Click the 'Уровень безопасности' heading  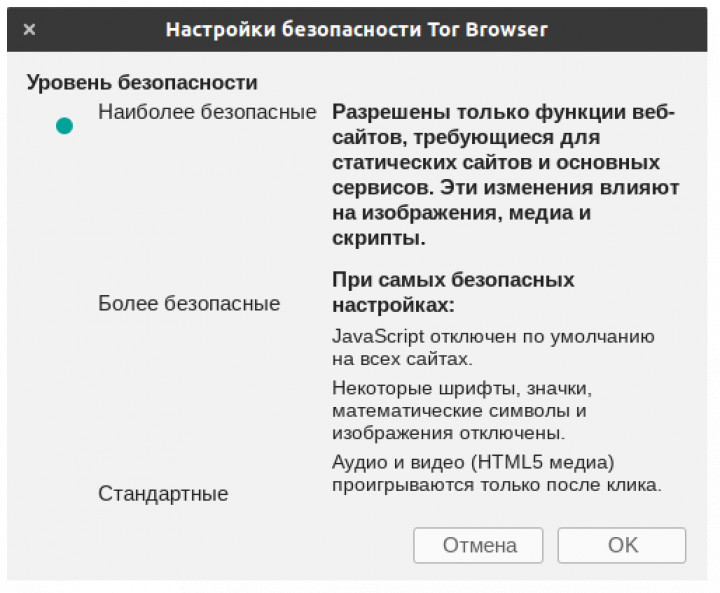pyautogui.click(x=142, y=83)
